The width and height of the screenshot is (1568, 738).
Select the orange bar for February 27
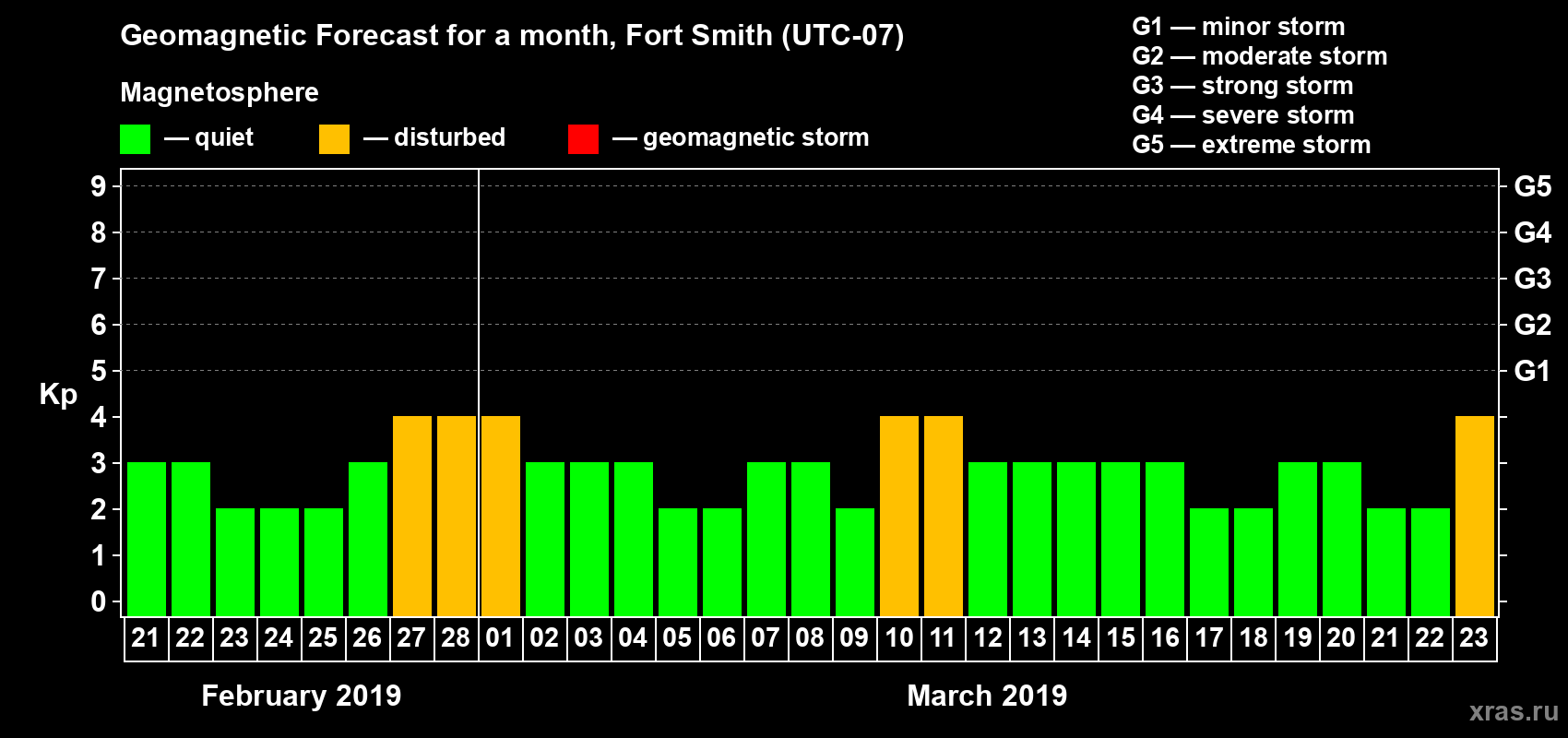pos(412,517)
